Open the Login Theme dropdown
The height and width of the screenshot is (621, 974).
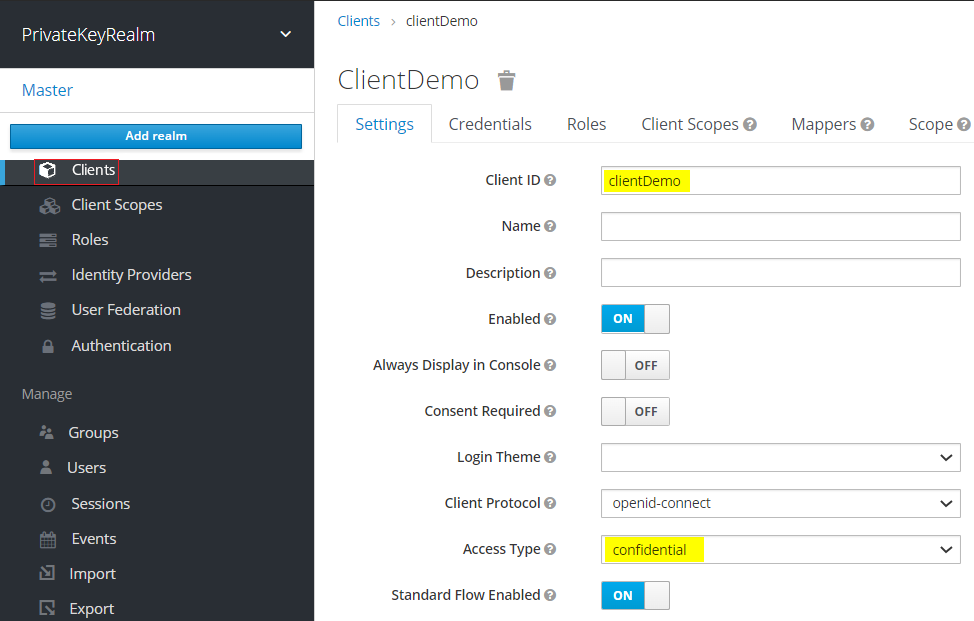(781, 458)
